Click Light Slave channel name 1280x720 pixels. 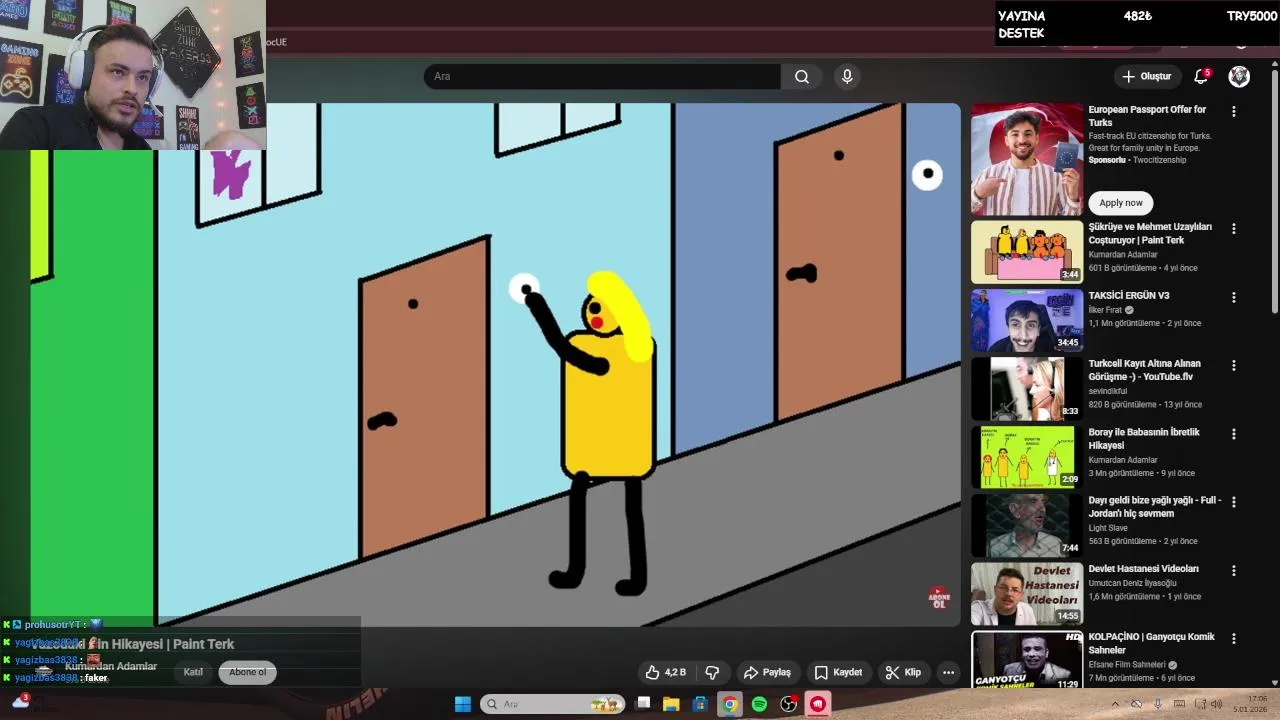tap(1108, 528)
